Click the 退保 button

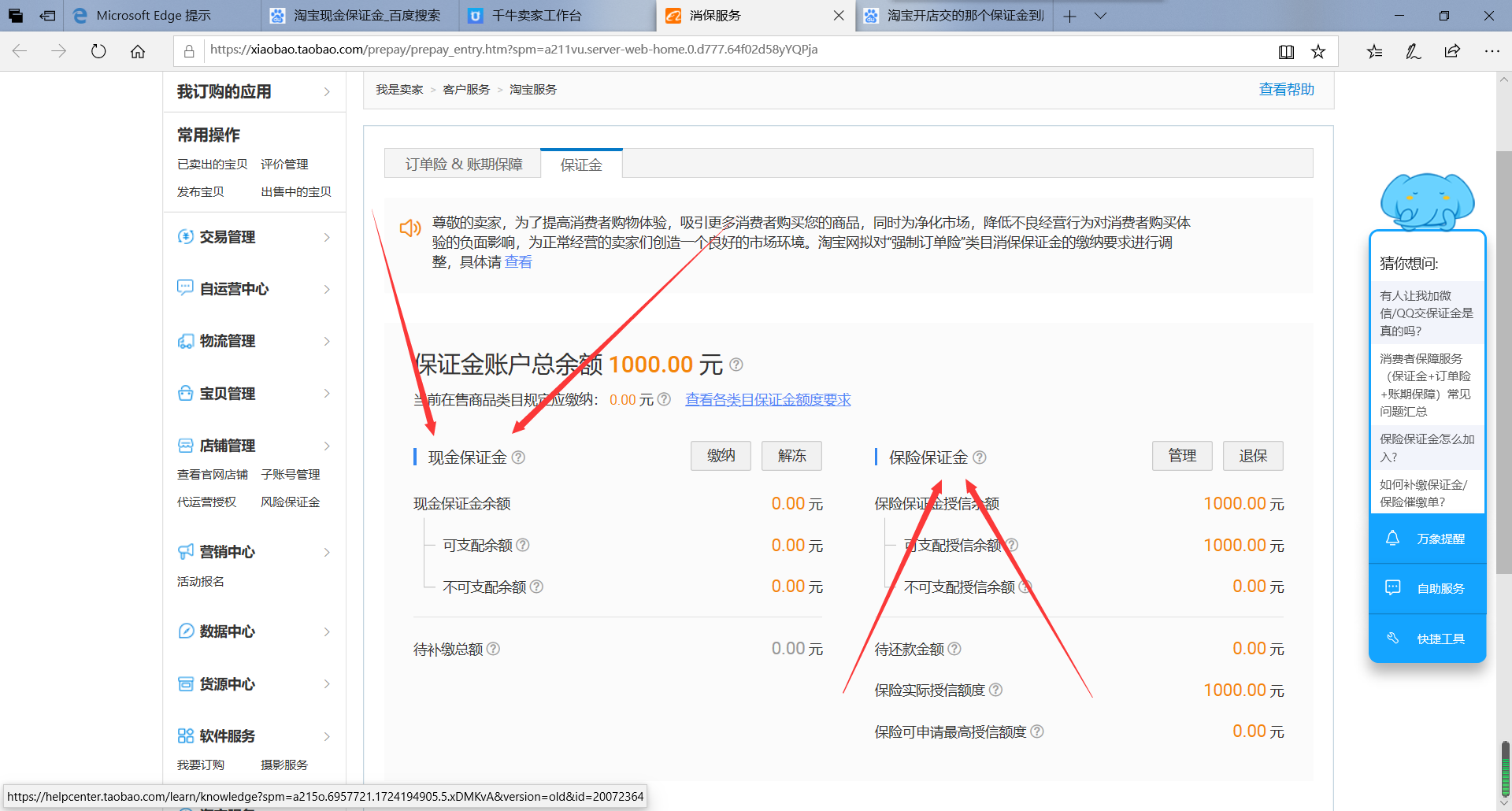(x=1252, y=456)
